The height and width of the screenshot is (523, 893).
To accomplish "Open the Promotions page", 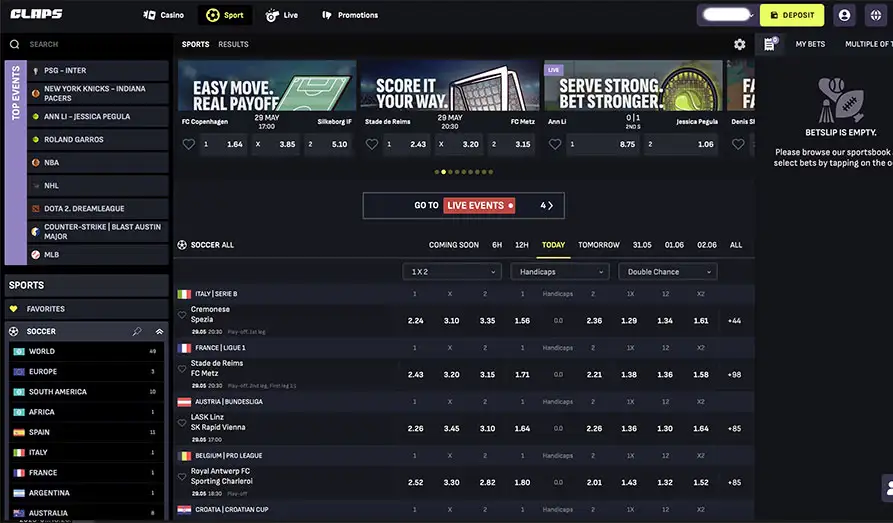I will [350, 15].
